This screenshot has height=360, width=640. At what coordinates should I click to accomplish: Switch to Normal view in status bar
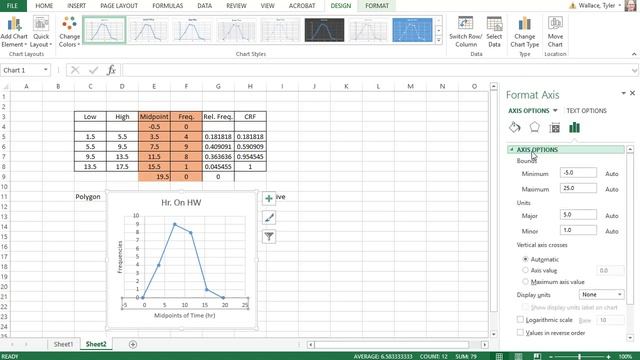(x=499, y=356)
